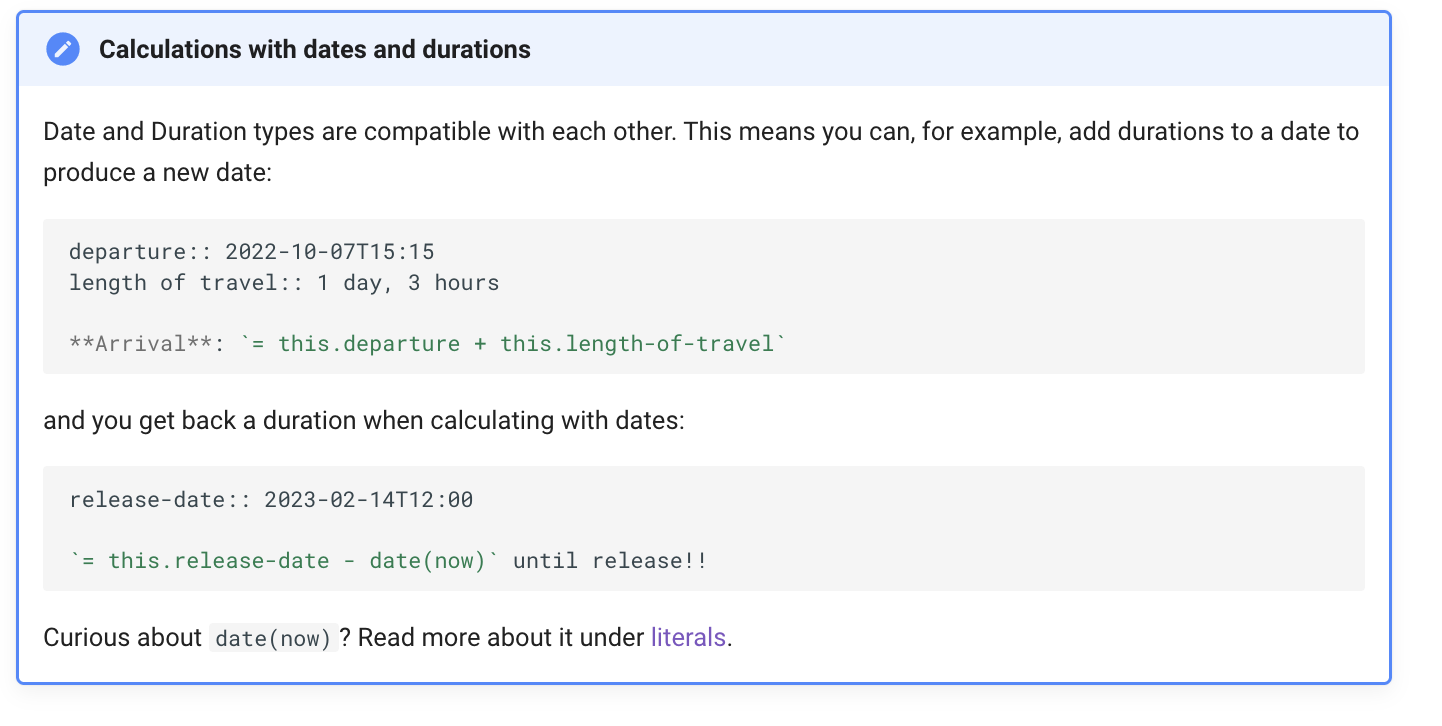Click the 2023-02-14T12:00 date value
The height and width of the screenshot is (726, 1442).
(x=369, y=499)
